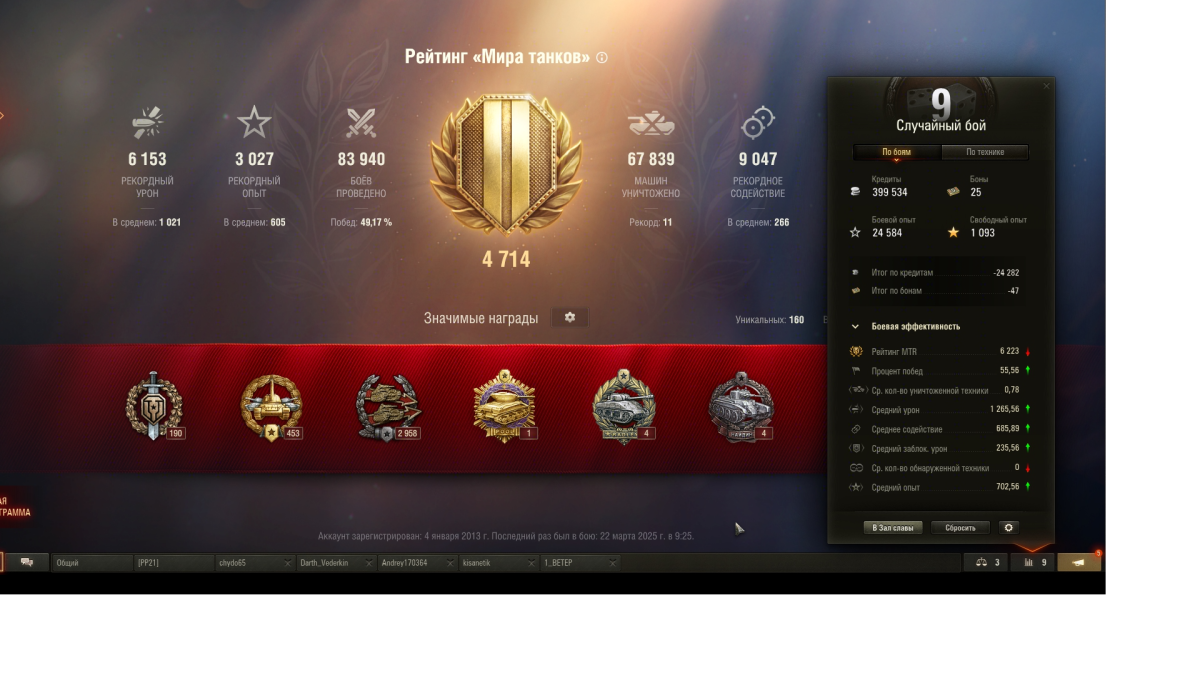The width and height of the screenshot is (1200, 675).
Task: Click the info icon beside the rating title
Action: tap(601, 58)
